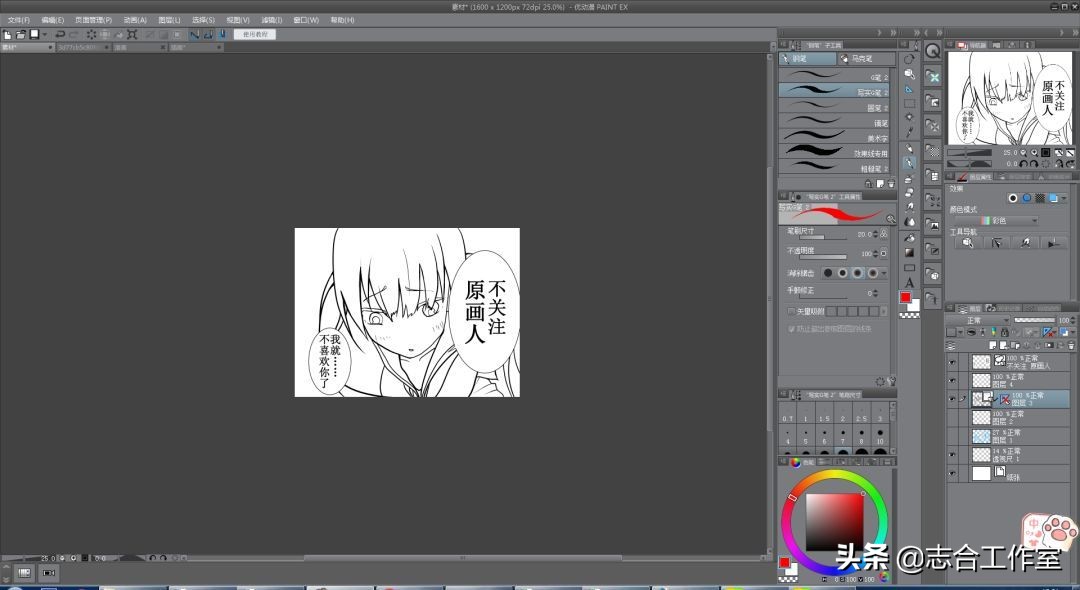Click the New file icon in toolbar

[x=7, y=34]
